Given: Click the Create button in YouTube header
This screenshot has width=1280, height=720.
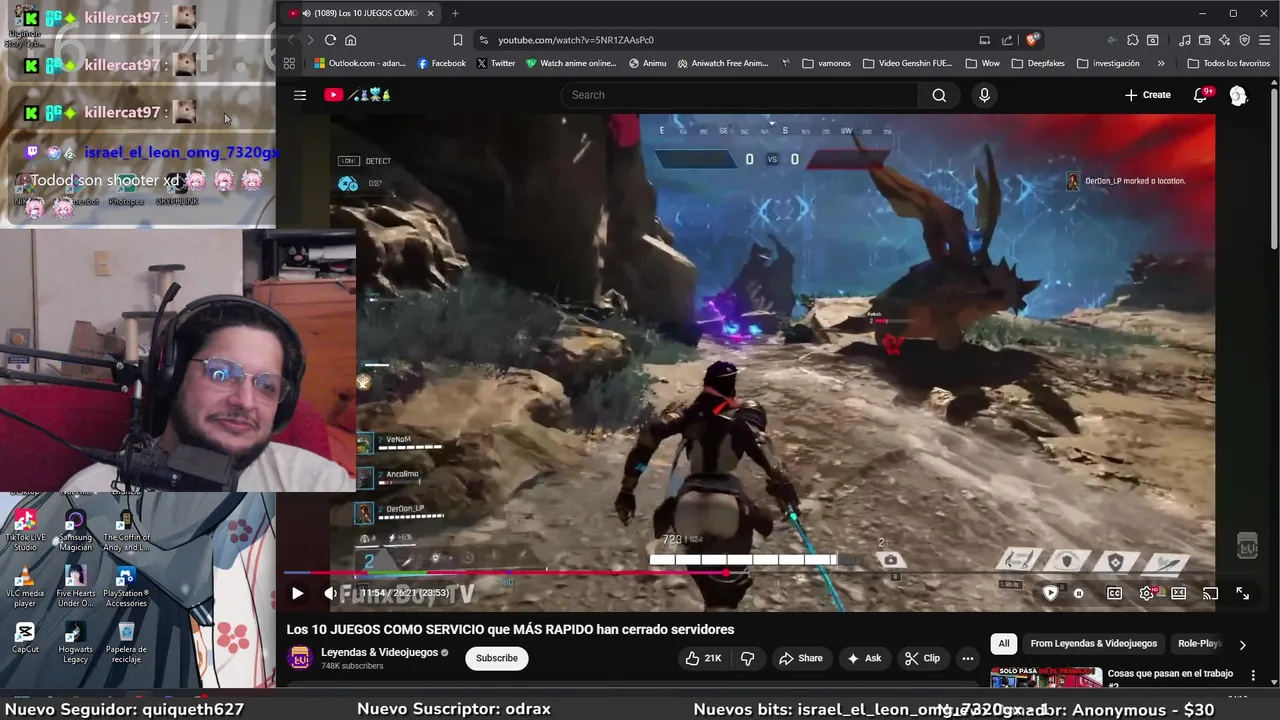Looking at the screenshot, I should coord(1148,95).
